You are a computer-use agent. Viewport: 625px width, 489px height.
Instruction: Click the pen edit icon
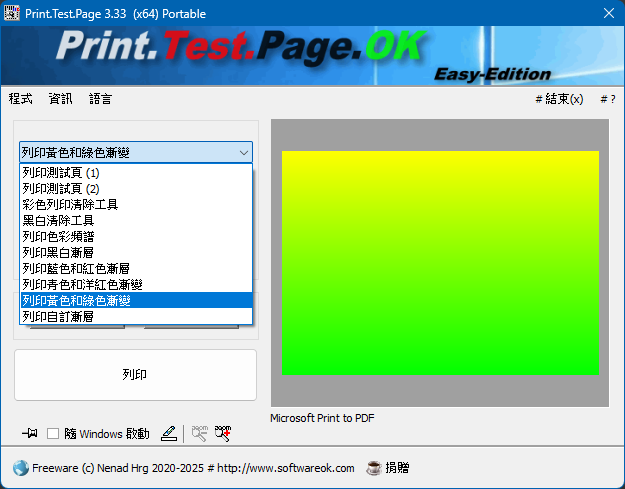pyautogui.click(x=169, y=433)
